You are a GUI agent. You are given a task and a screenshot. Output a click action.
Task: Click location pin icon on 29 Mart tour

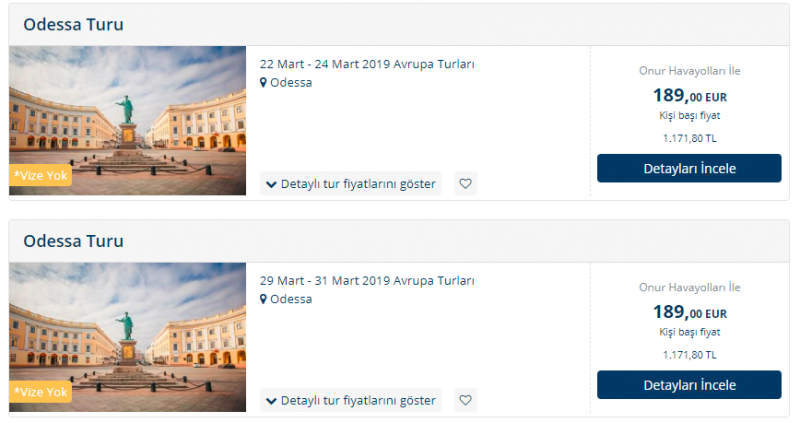(x=264, y=299)
